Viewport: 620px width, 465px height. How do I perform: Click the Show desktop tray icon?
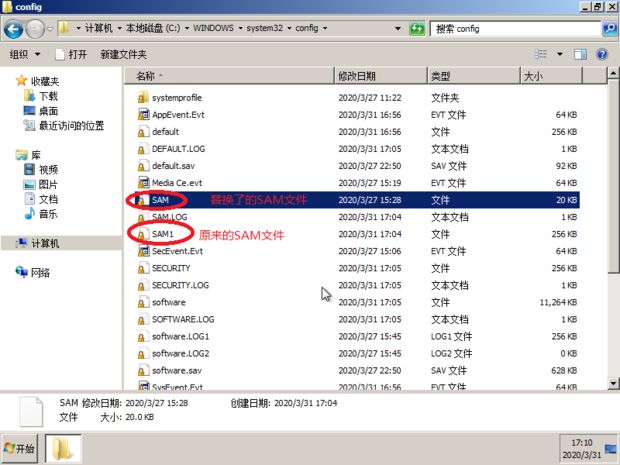coord(611,448)
